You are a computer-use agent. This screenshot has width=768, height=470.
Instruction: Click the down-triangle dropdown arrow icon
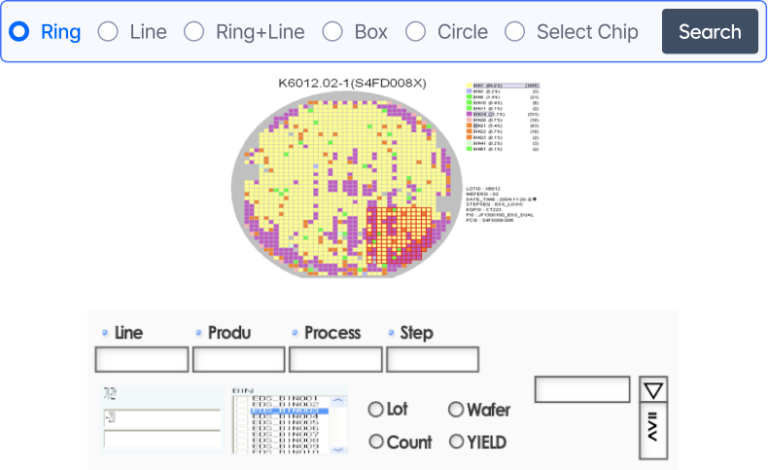pos(653,389)
